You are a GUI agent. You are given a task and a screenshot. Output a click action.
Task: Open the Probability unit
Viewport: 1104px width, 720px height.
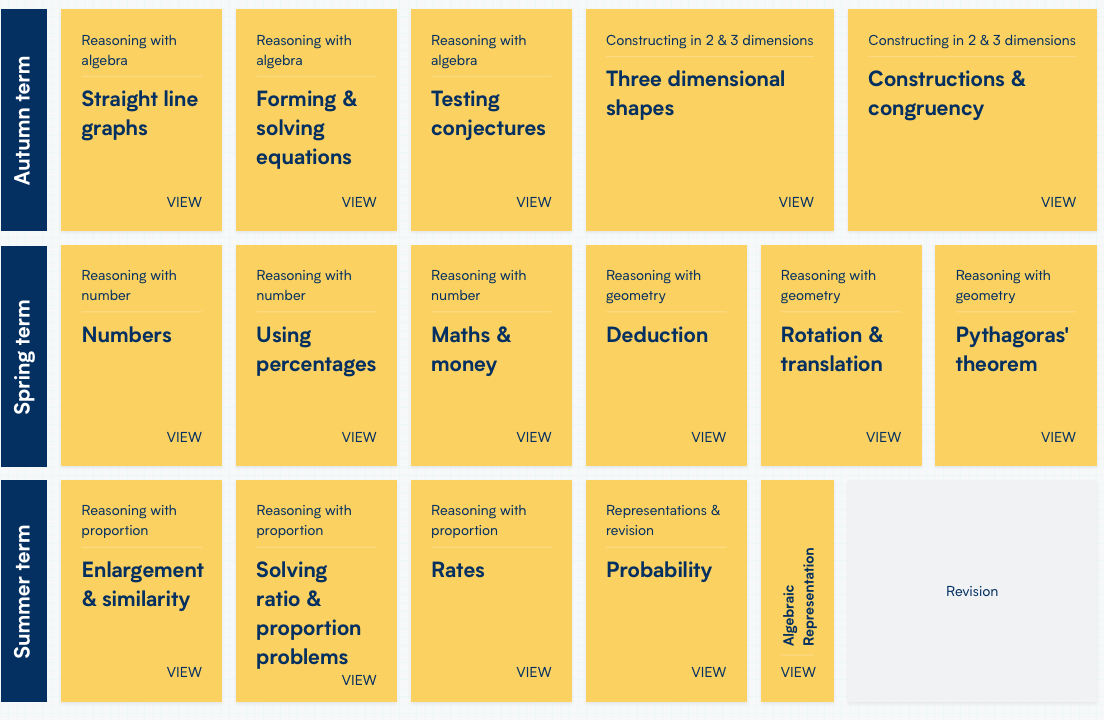(x=666, y=590)
